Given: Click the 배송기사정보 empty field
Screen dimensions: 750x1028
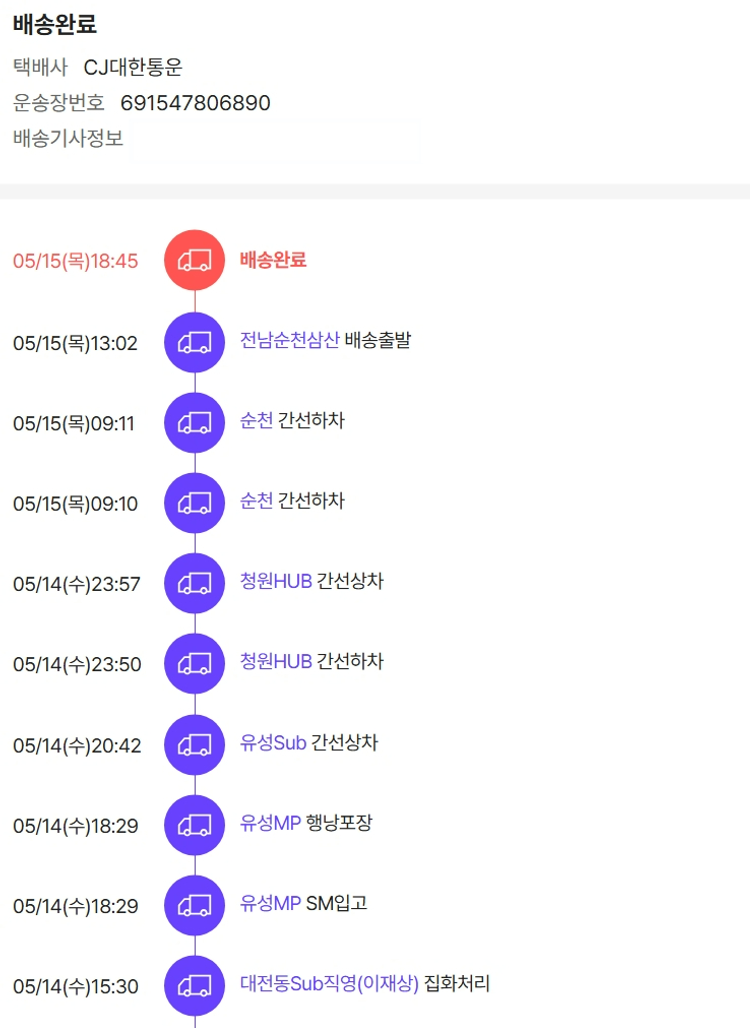Looking at the screenshot, I should (275, 140).
